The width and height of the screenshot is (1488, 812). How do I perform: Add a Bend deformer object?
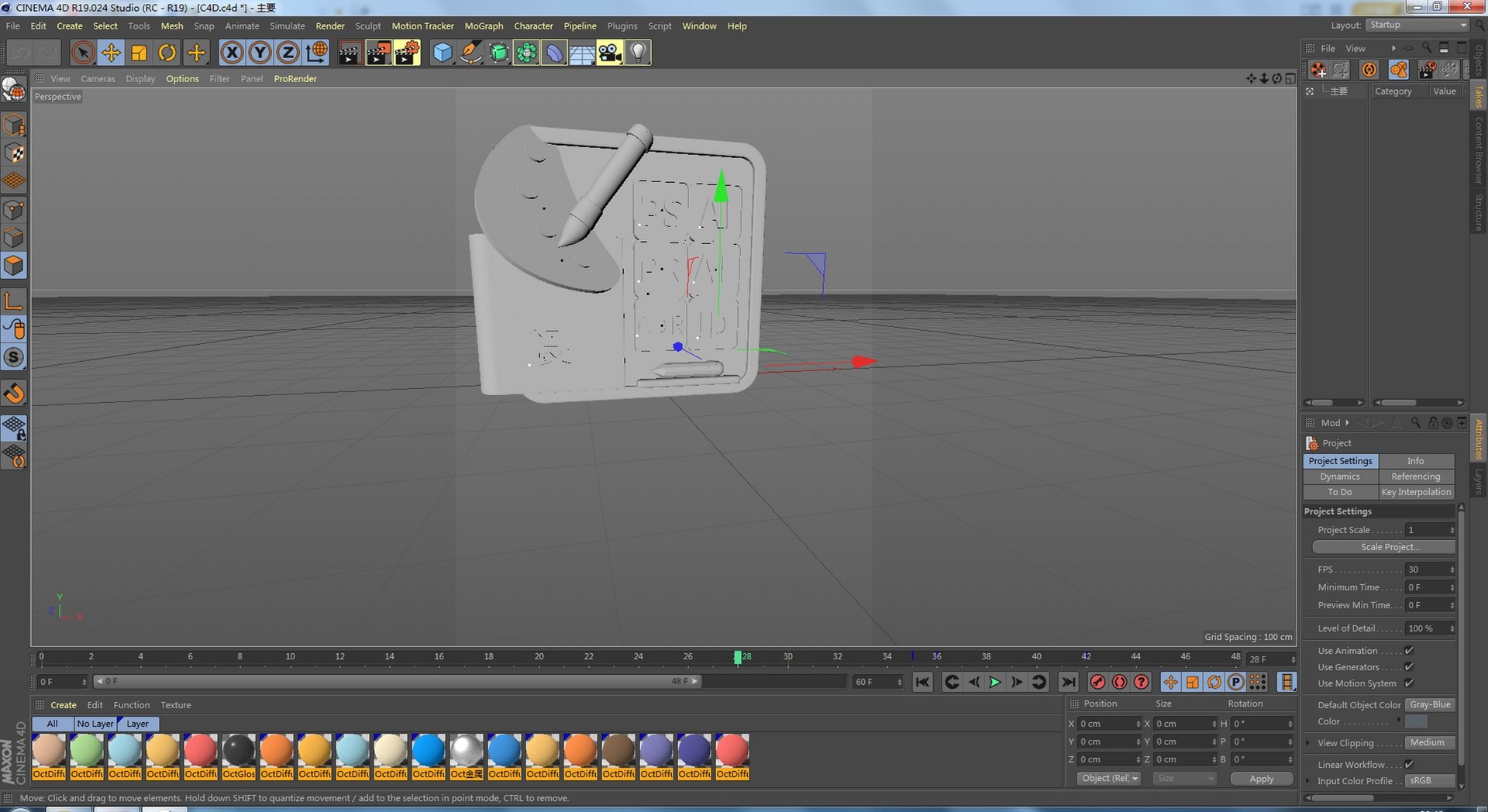click(554, 53)
